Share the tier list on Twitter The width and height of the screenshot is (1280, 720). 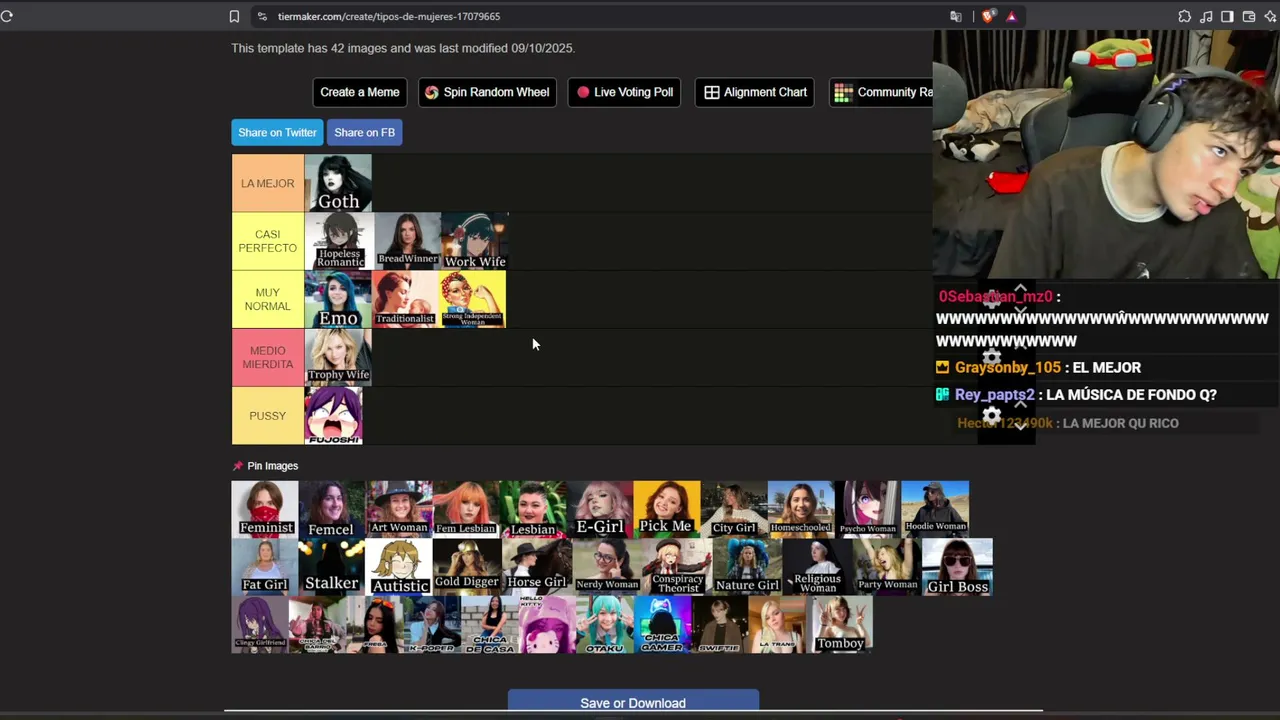[277, 132]
